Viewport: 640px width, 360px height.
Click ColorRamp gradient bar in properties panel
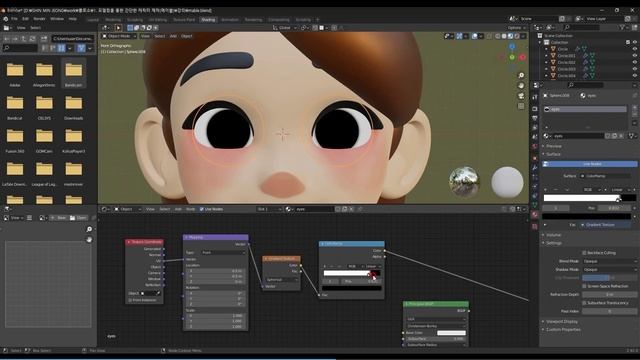(x=589, y=198)
